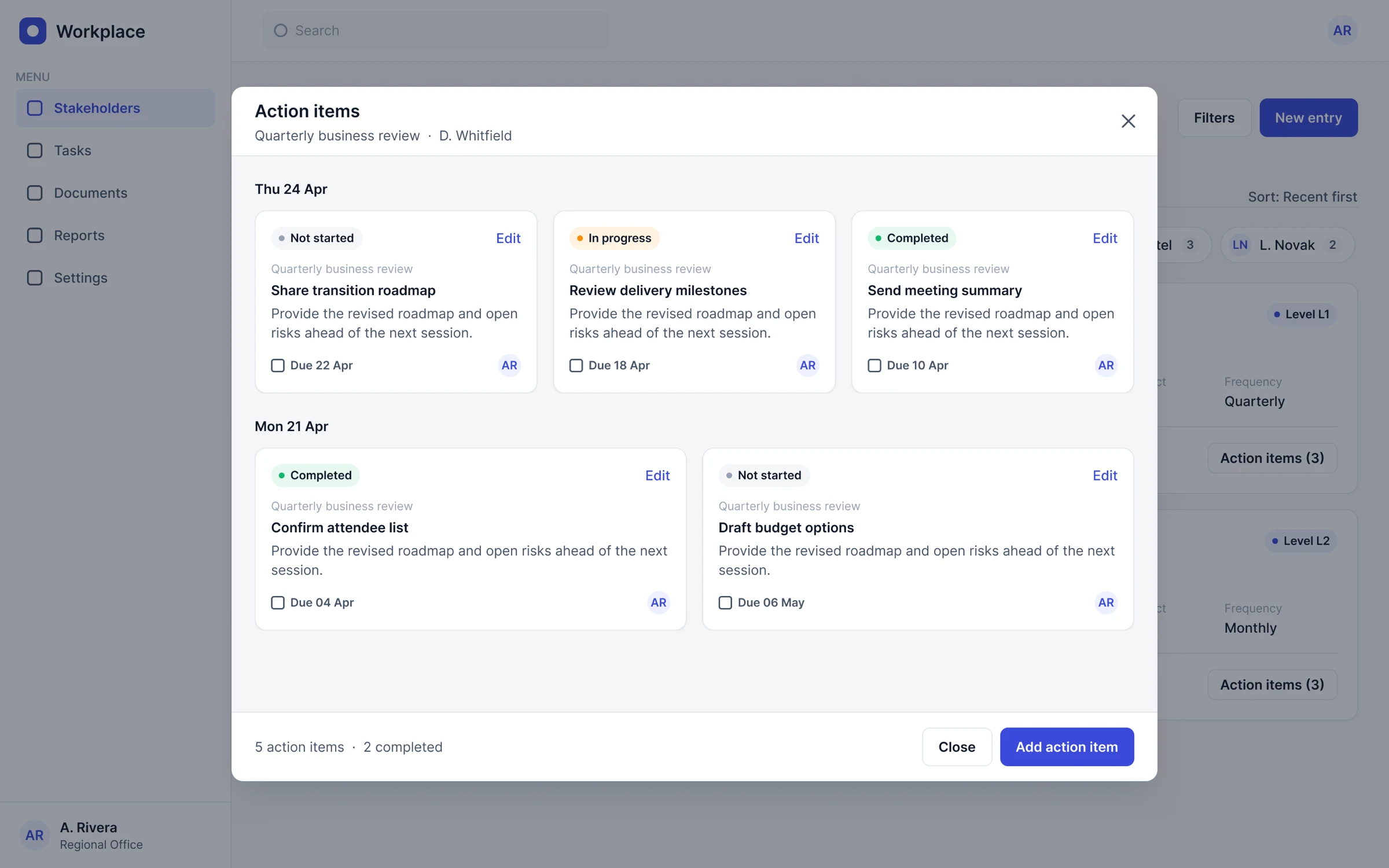This screenshot has height=868, width=1389.
Task: Click AR avatar on Confirm attendee list card
Action: click(659, 602)
